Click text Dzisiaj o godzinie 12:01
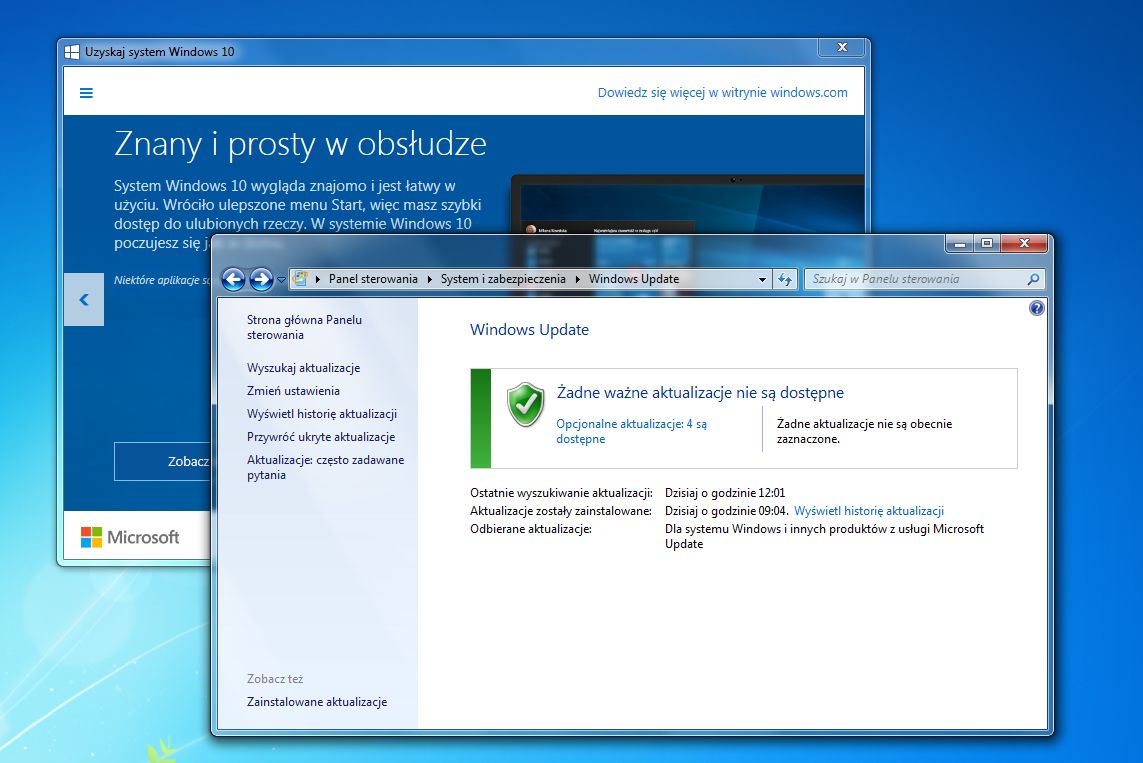 [725, 493]
